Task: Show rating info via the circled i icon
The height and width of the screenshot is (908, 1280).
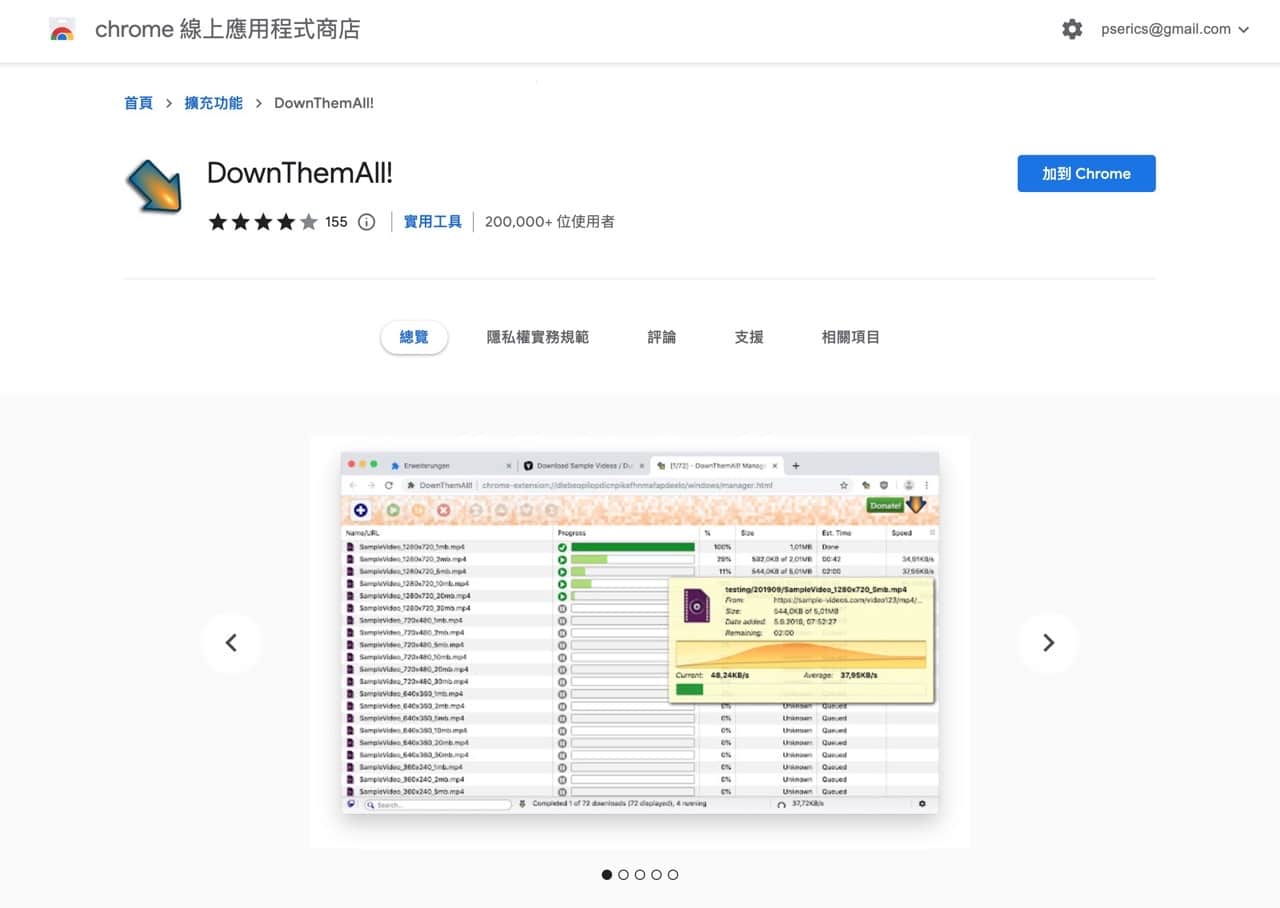Action: point(367,222)
